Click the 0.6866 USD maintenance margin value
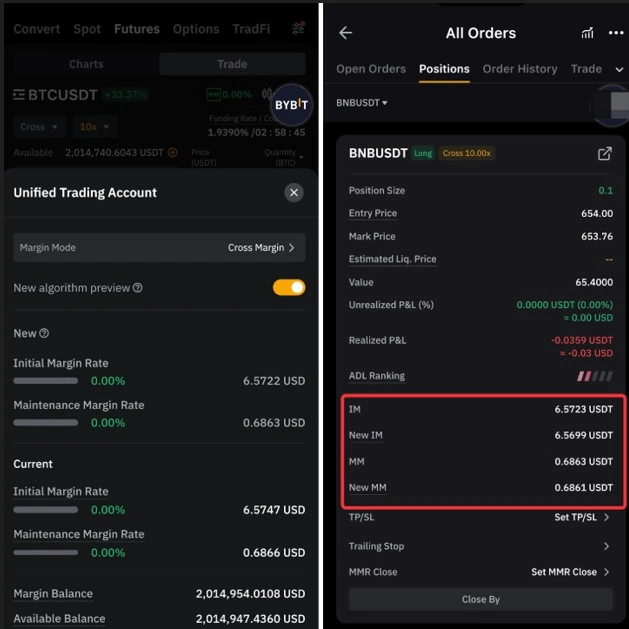This screenshot has height=629, width=629. coord(274,553)
